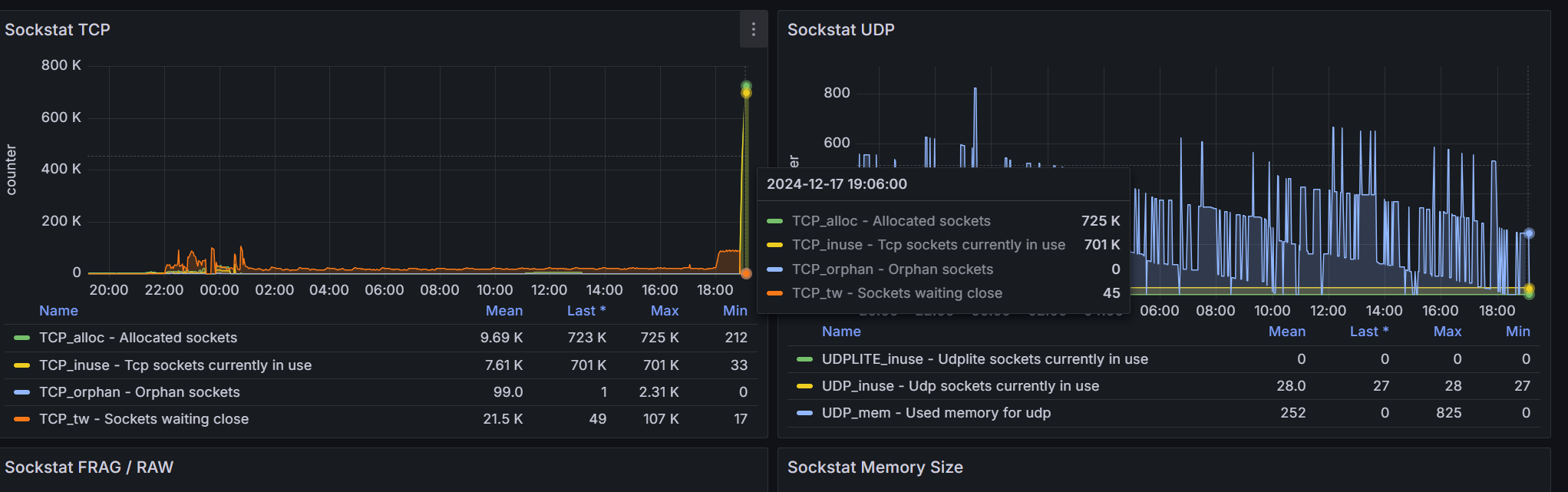The height and width of the screenshot is (492, 1568).
Task: Click the Sockstat FRAG / RAW panel title
Action: (x=89, y=467)
